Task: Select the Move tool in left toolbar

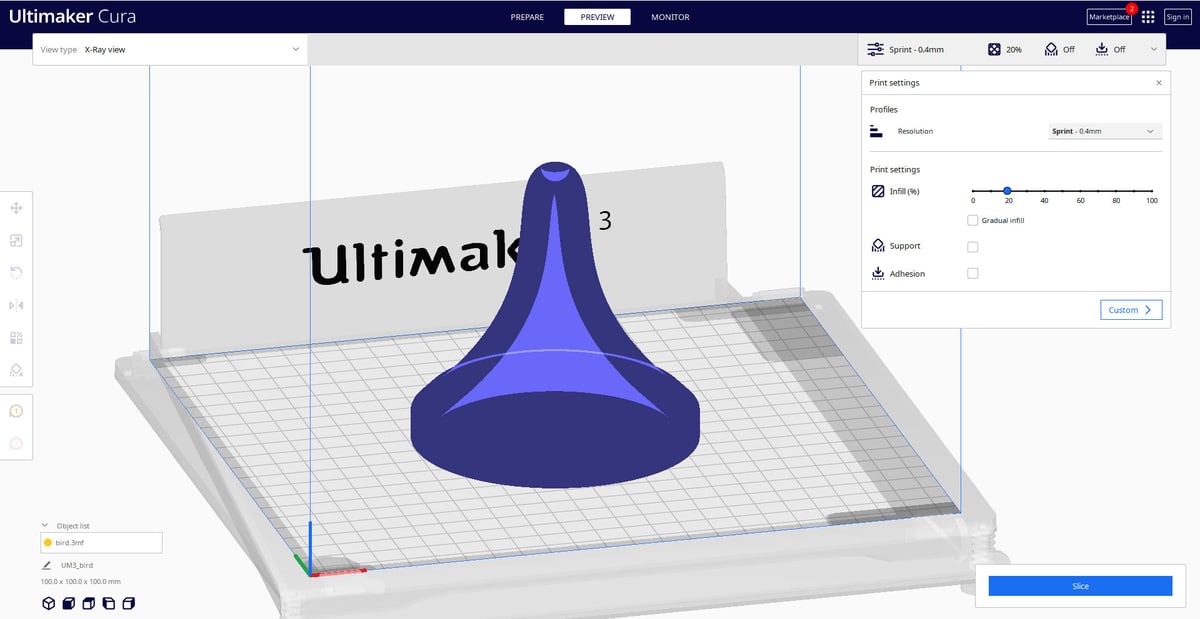Action: point(16,208)
